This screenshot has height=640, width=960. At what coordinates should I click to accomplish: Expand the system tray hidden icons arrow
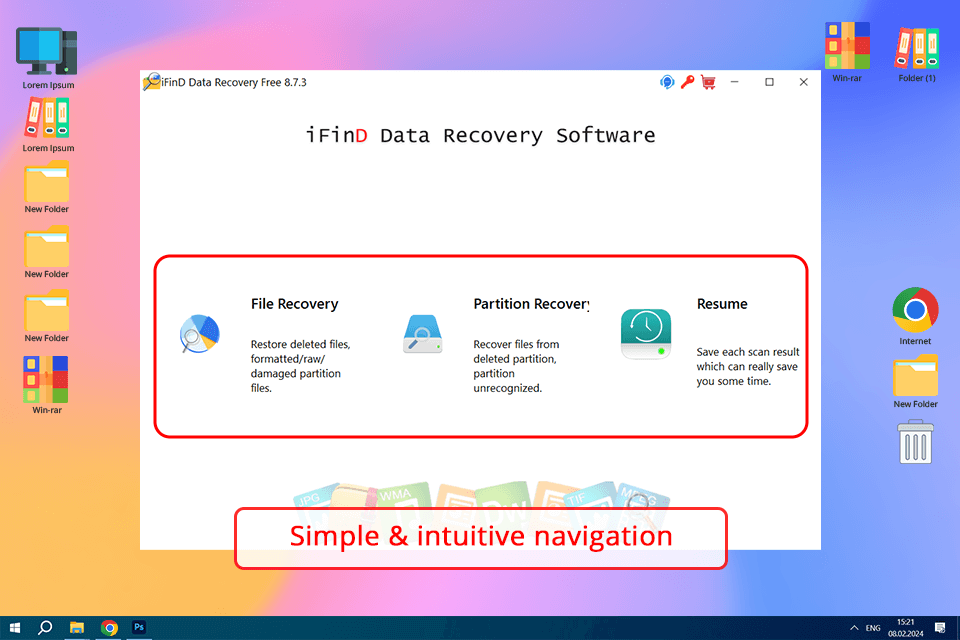pyautogui.click(x=853, y=628)
